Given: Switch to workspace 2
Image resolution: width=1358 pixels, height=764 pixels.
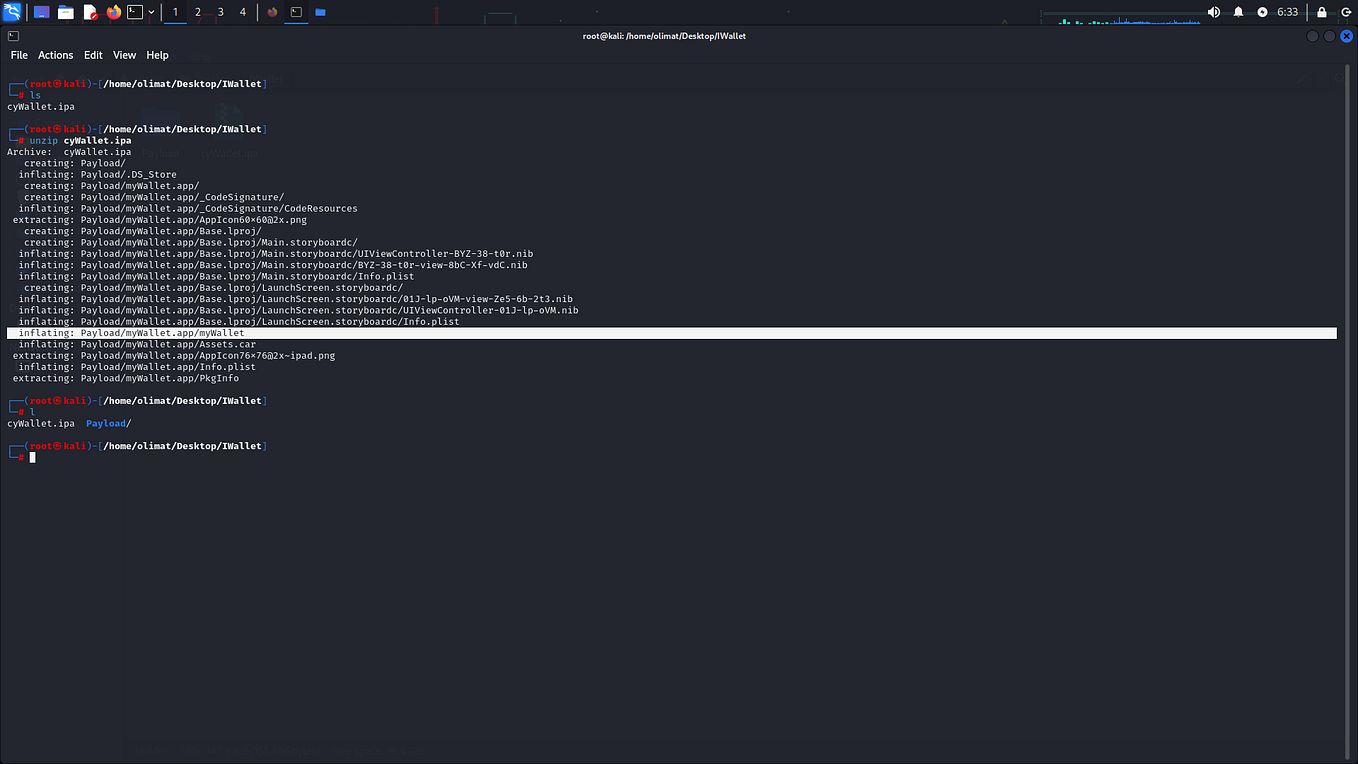Looking at the screenshot, I should [197, 12].
